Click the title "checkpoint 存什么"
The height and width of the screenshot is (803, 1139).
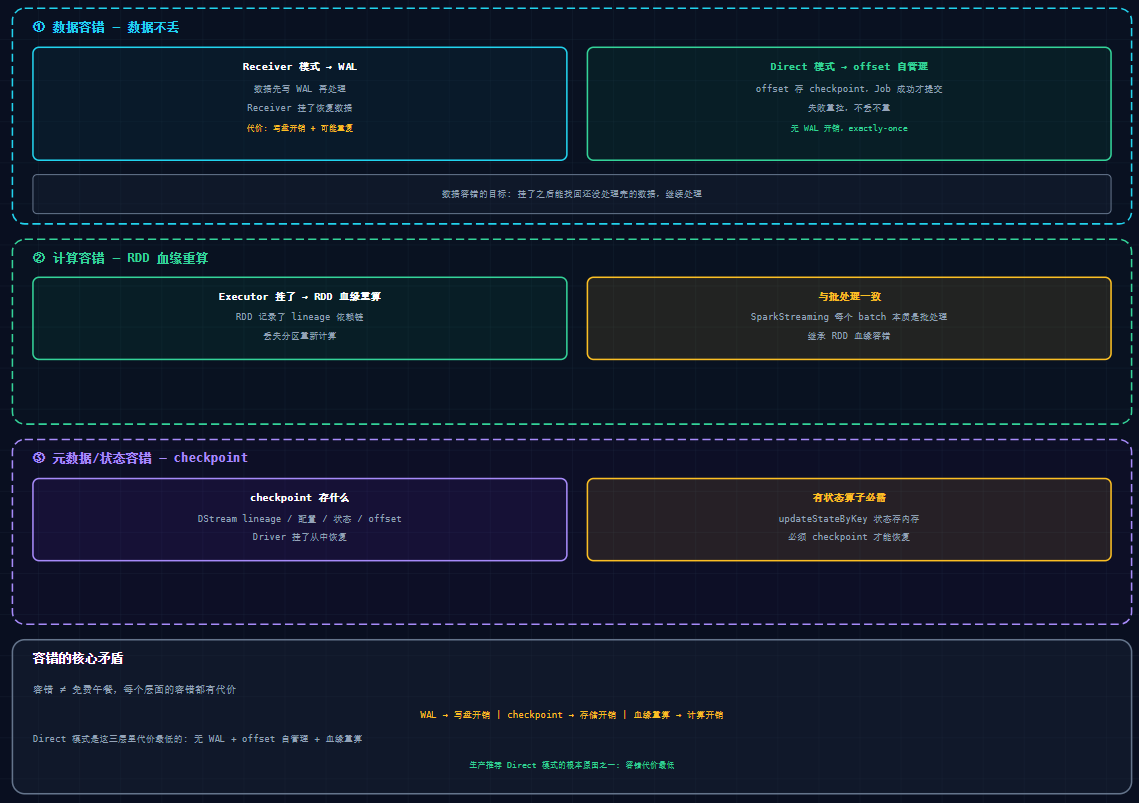(x=299, y=498)
